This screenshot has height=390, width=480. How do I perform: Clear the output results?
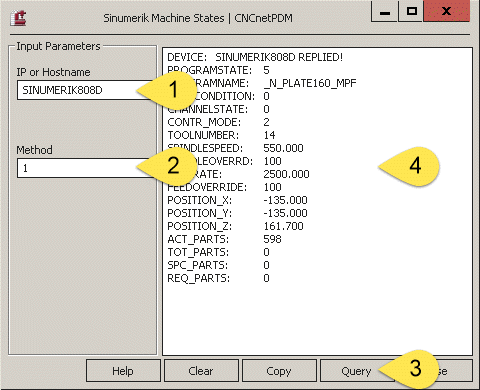pyautogui.click(x=201, y=371)
